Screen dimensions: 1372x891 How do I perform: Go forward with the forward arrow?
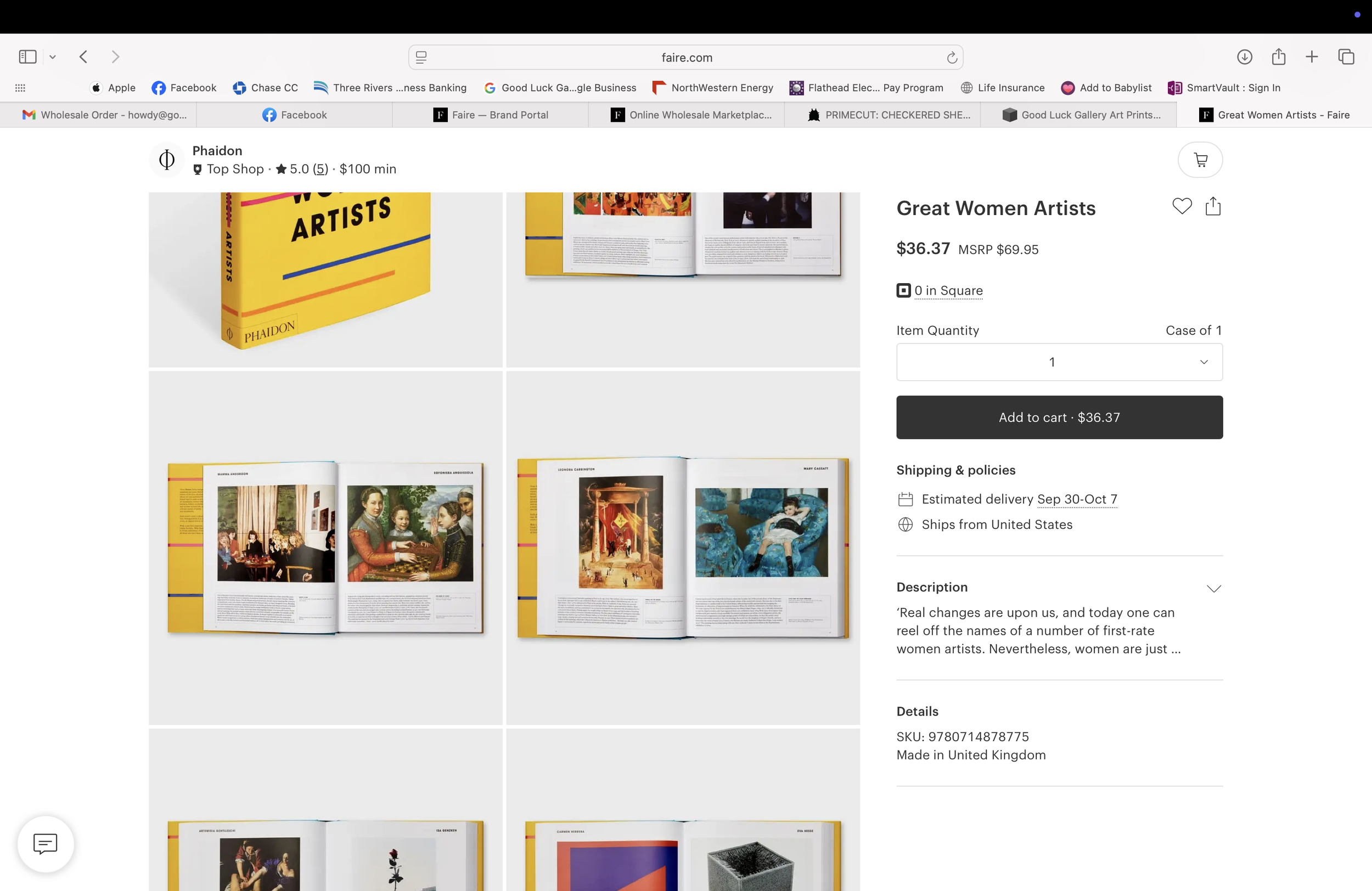point(115,57)
